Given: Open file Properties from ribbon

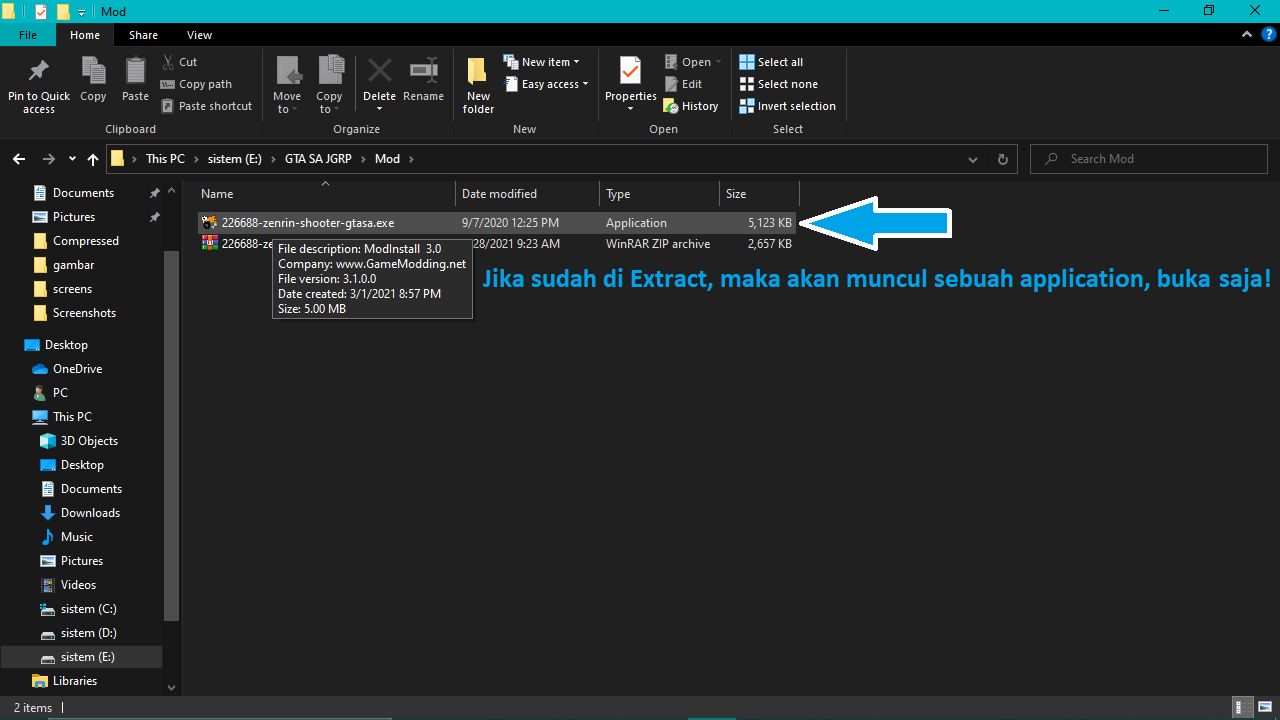Looking at the screenshot, I should 630,85.
